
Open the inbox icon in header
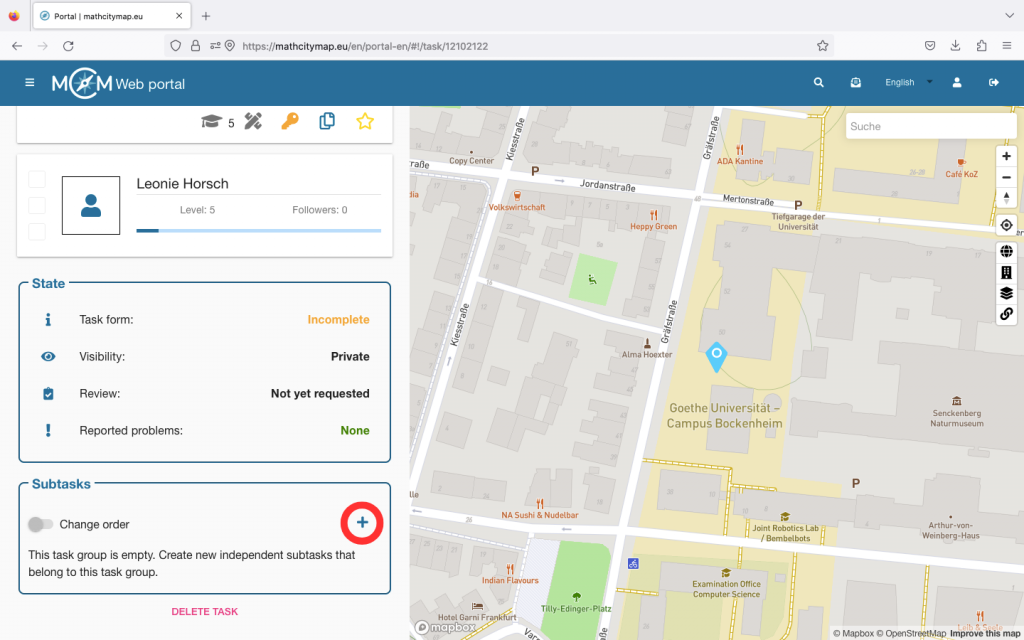click(856, 83)
